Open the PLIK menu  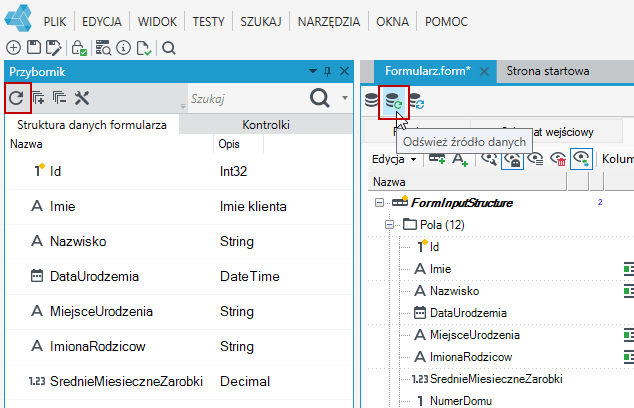coord(55,21)
